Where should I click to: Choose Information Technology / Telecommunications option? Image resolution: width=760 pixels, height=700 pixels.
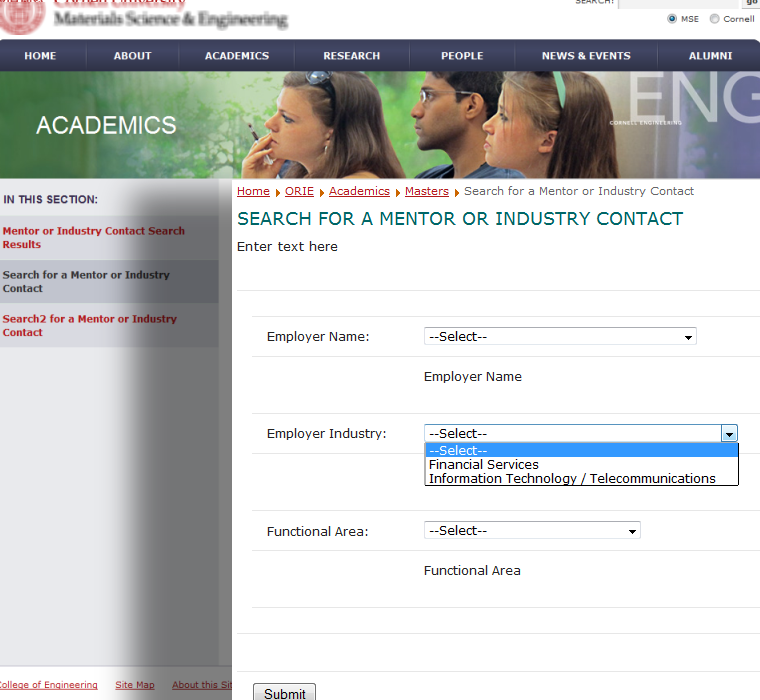pos(581,478)
